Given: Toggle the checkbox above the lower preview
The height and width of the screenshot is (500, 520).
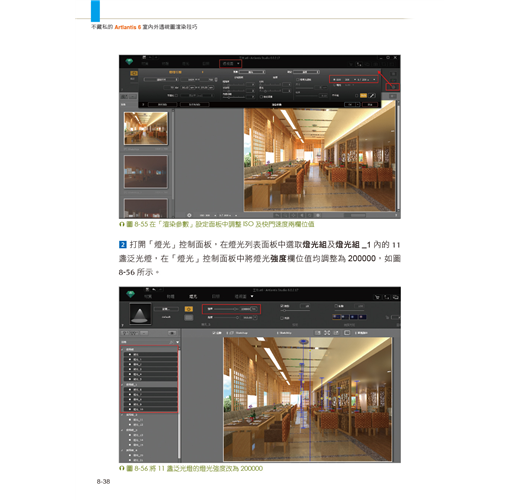Looking at the screenshot, I should (214, 333).
